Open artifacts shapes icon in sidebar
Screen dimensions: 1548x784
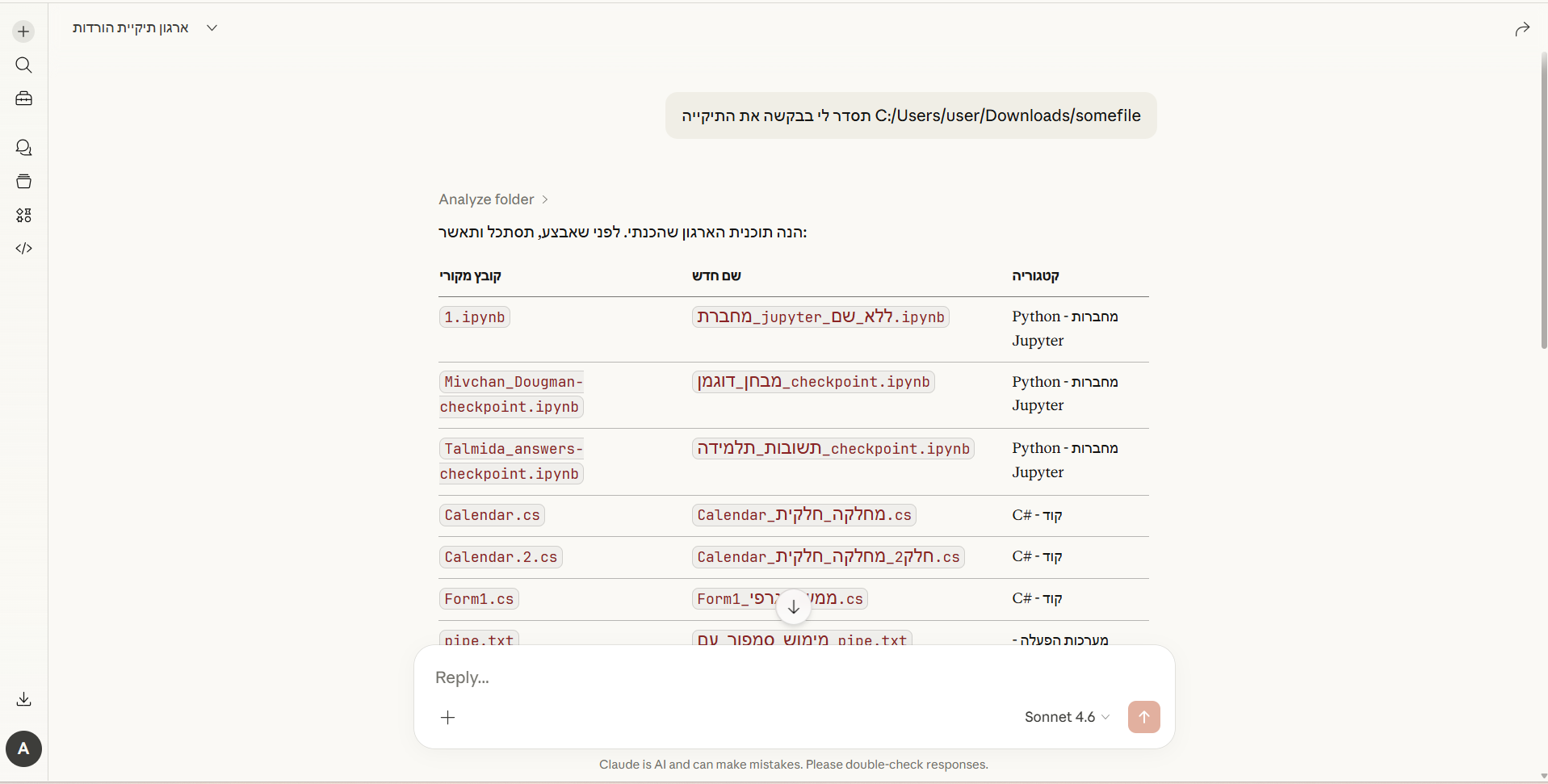[x=23, y=216]
